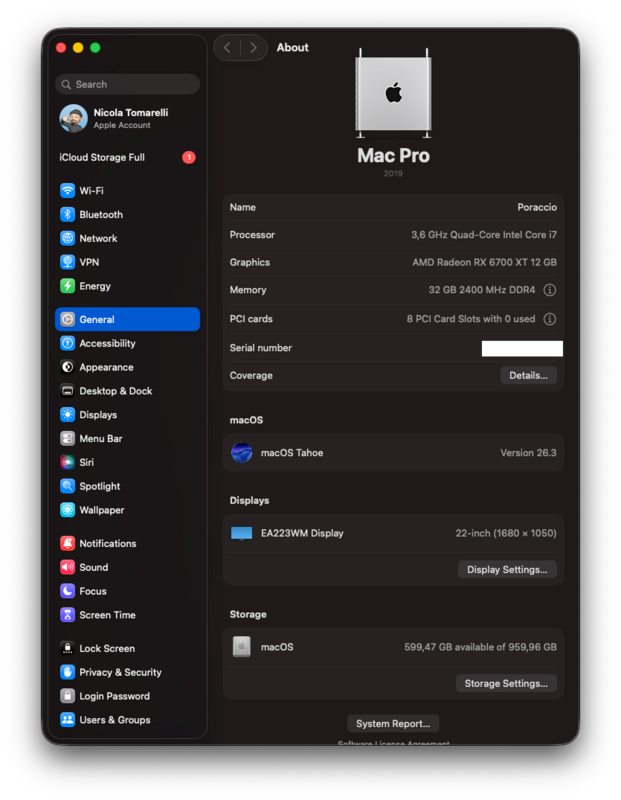Click Nicola Tomarelli profile avatar

[x=73, y=118]
